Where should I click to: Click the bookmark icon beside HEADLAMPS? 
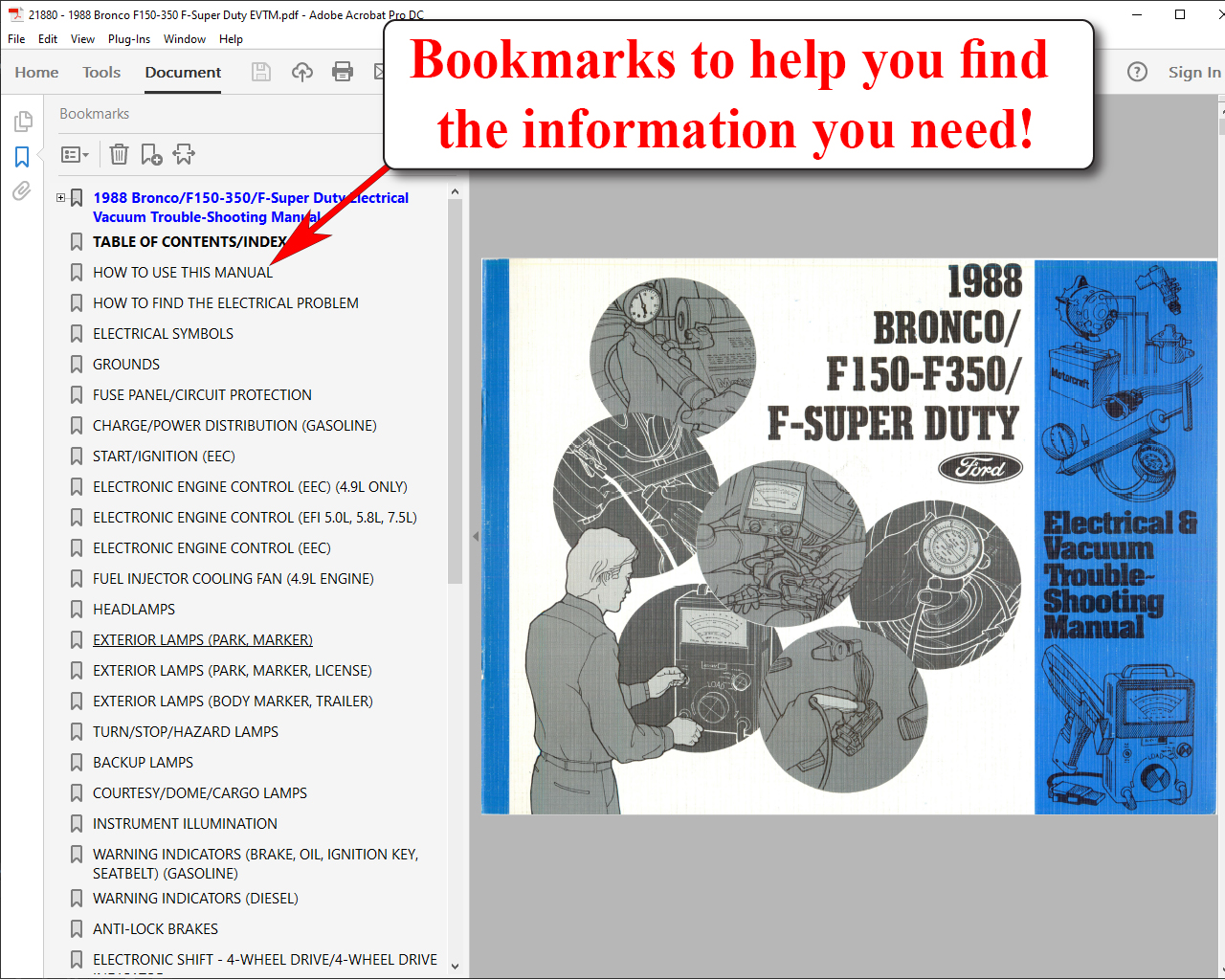point(77,610)
